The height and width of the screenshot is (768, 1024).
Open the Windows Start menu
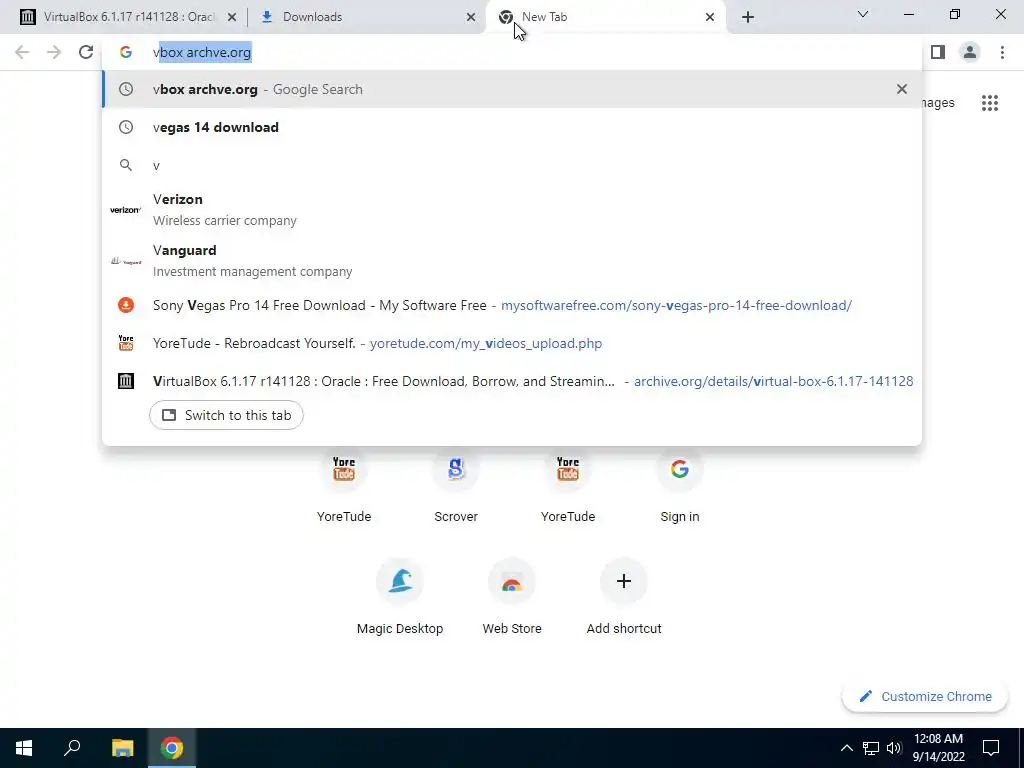click(24, 748)
